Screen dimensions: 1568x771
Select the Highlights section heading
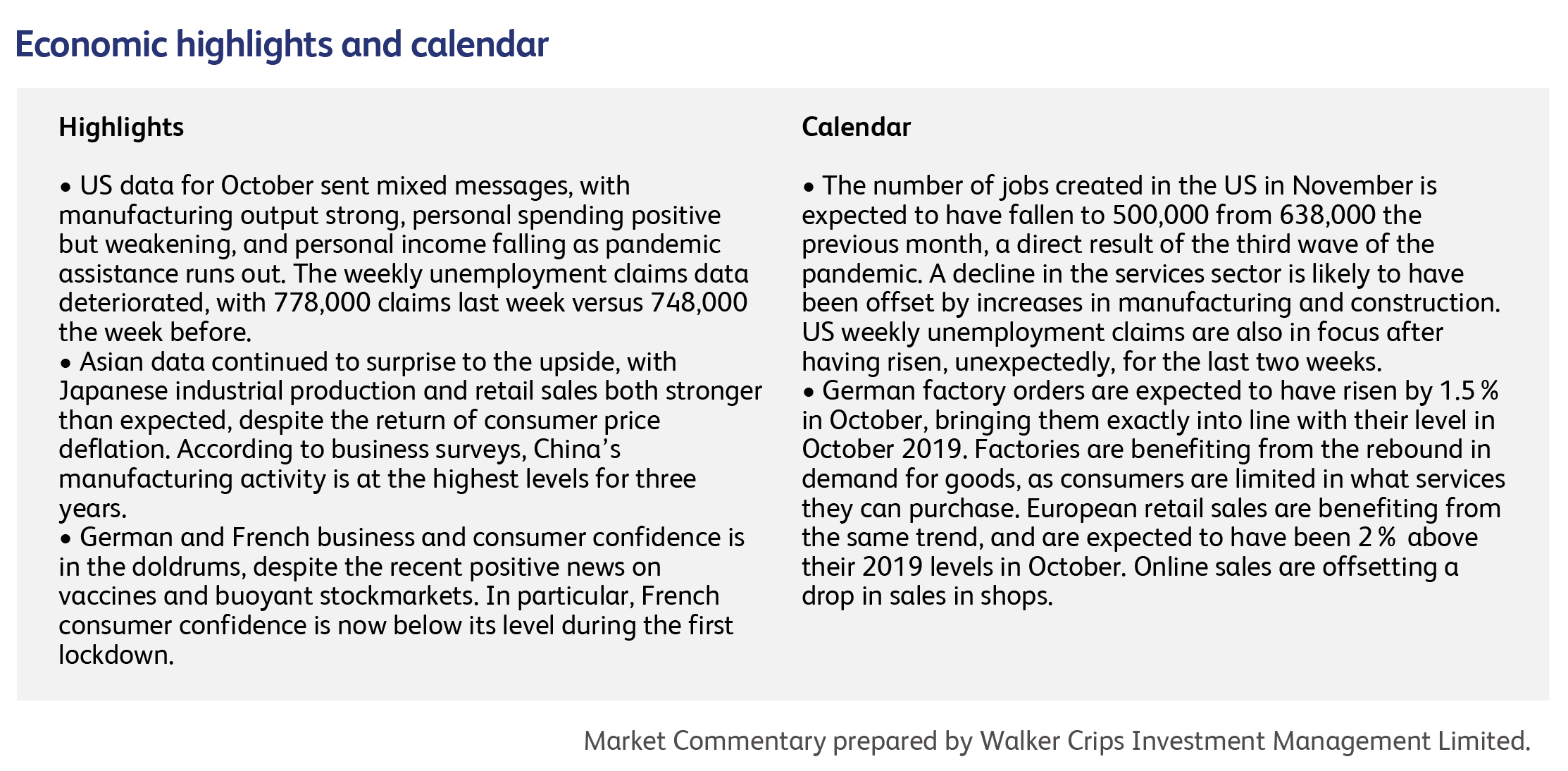point(121,128)
